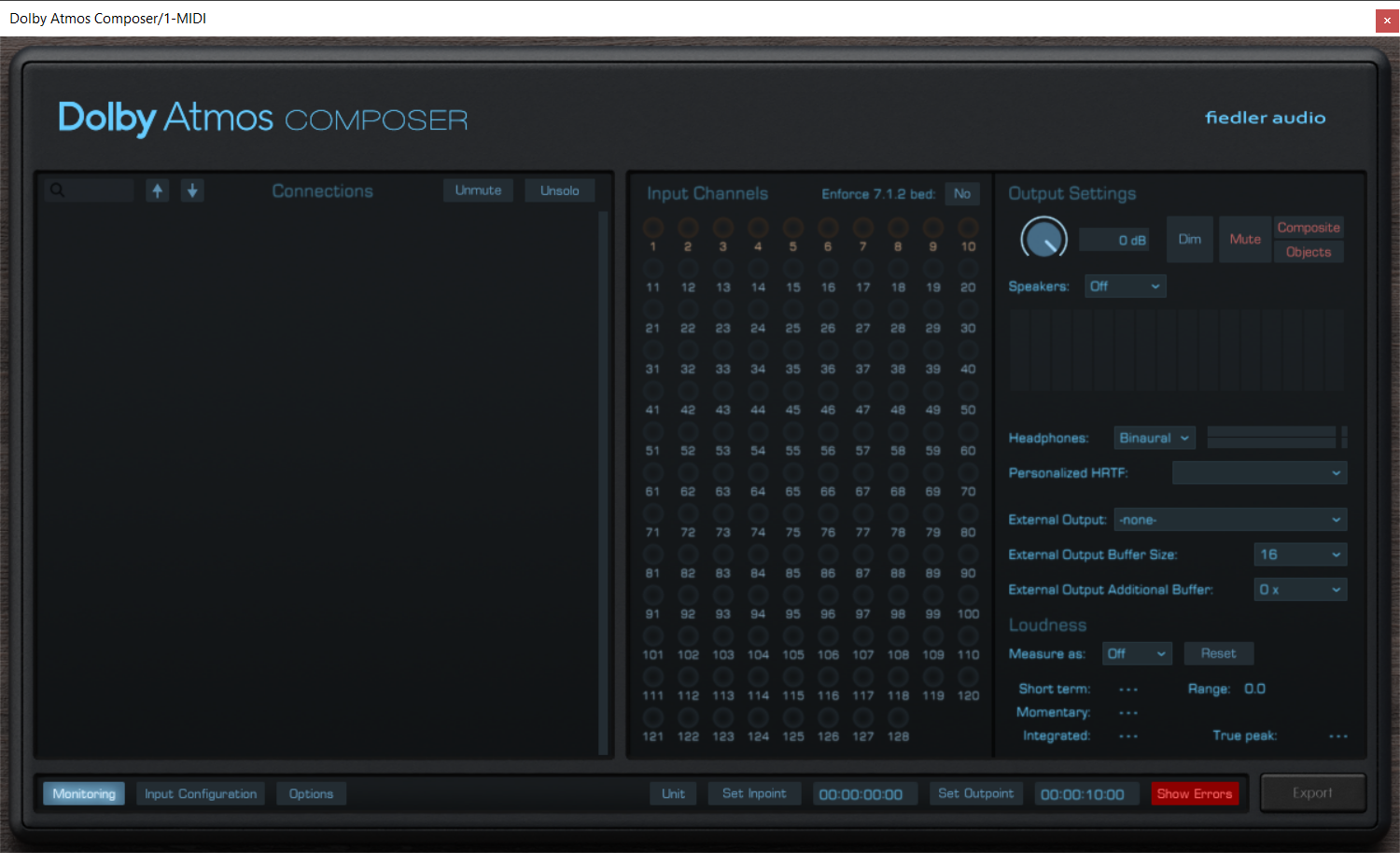Select input channel 3 indicator

(723, 227)
